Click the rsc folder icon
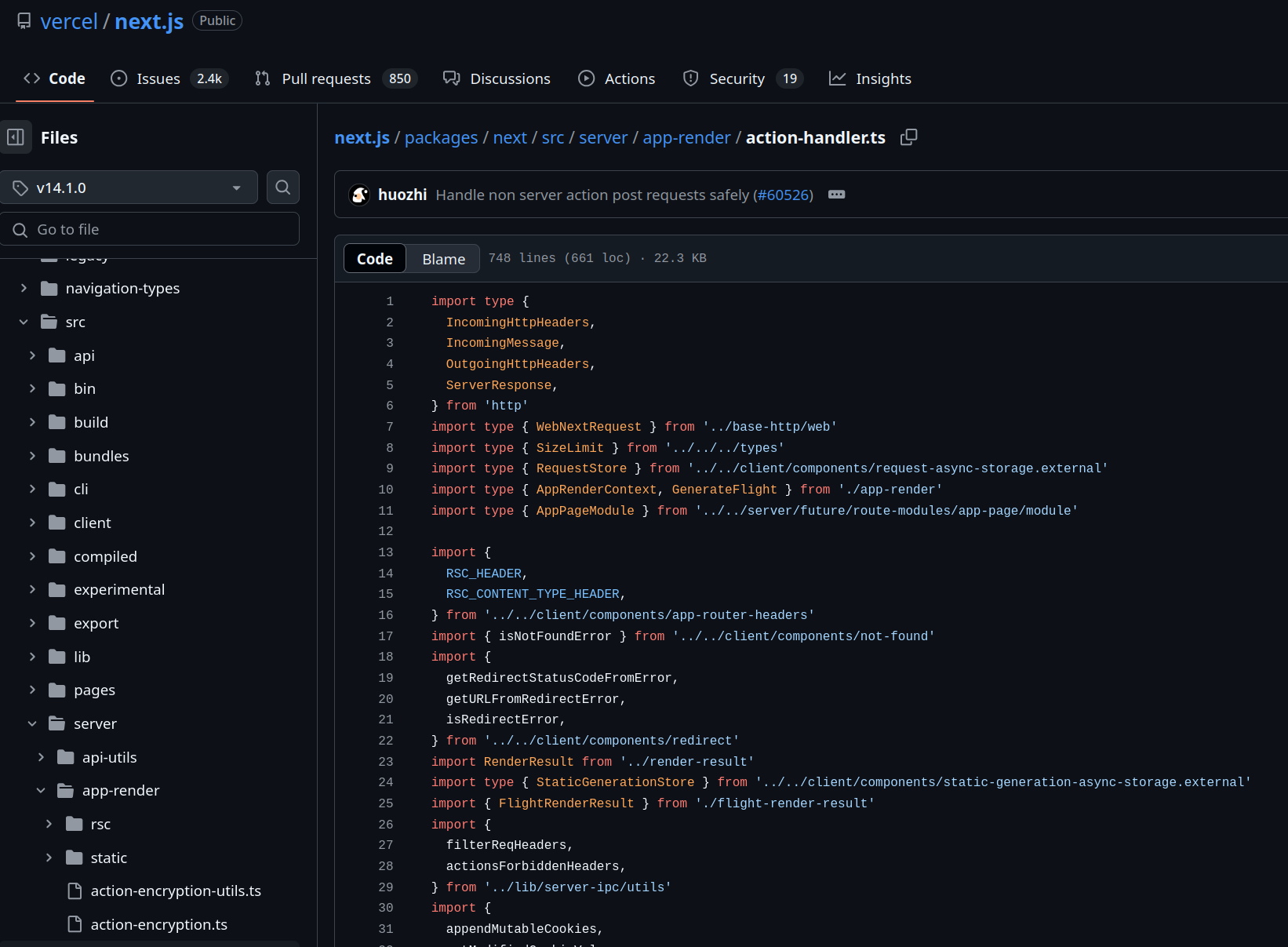 (75, 824)
